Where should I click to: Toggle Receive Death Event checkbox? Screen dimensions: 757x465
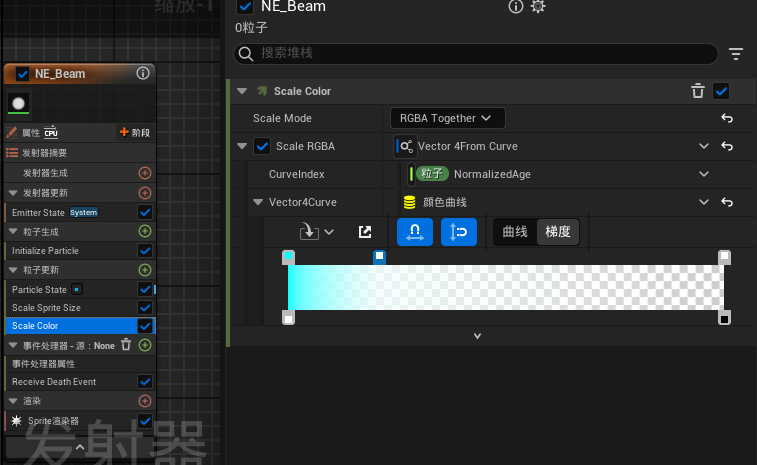[145, 382]
